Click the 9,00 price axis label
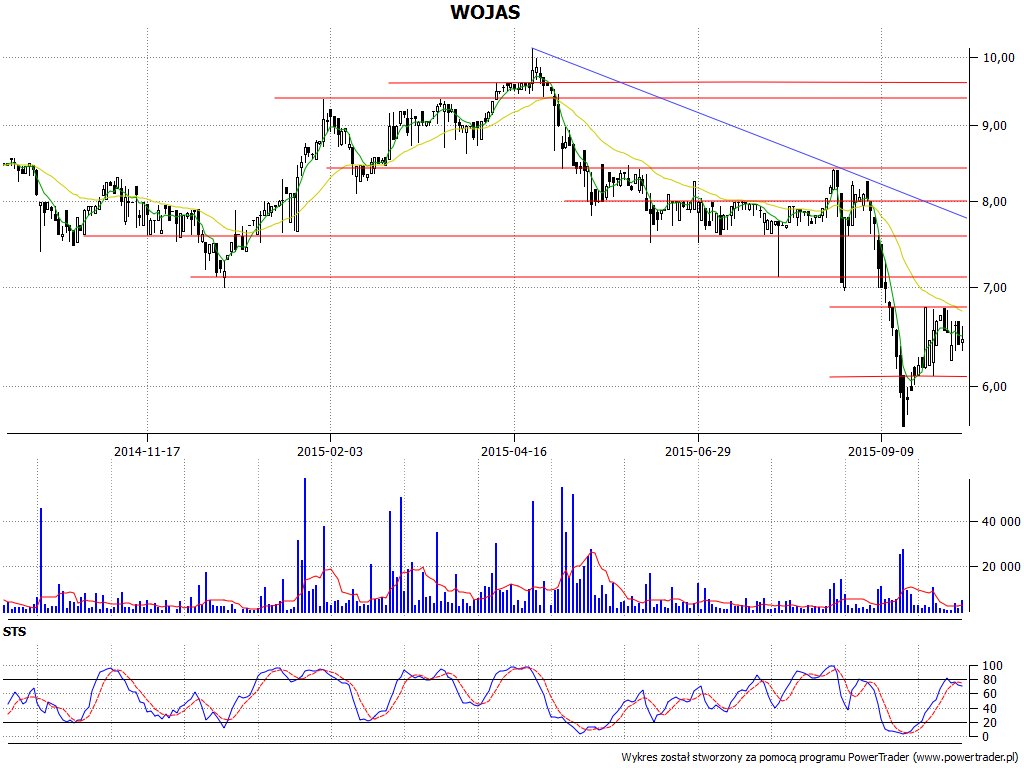Viewport: 1024px width, 768px height. click(x=995, y=125)
